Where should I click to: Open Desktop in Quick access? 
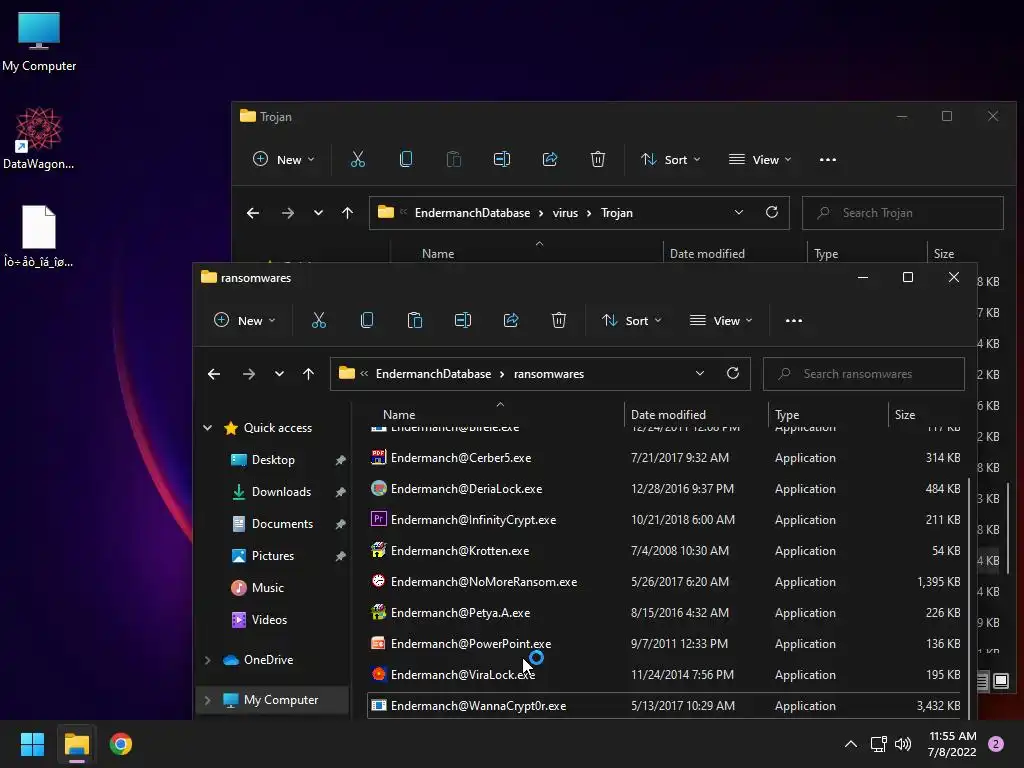(x=273, y=460)
